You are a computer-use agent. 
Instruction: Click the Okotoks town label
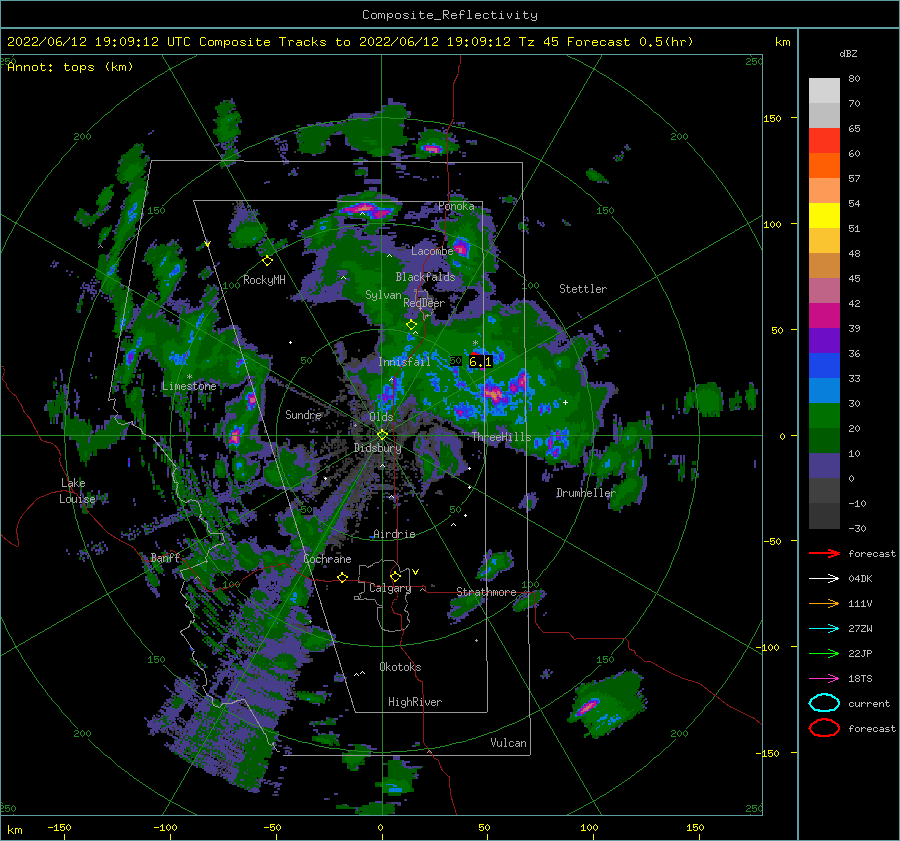400,667
